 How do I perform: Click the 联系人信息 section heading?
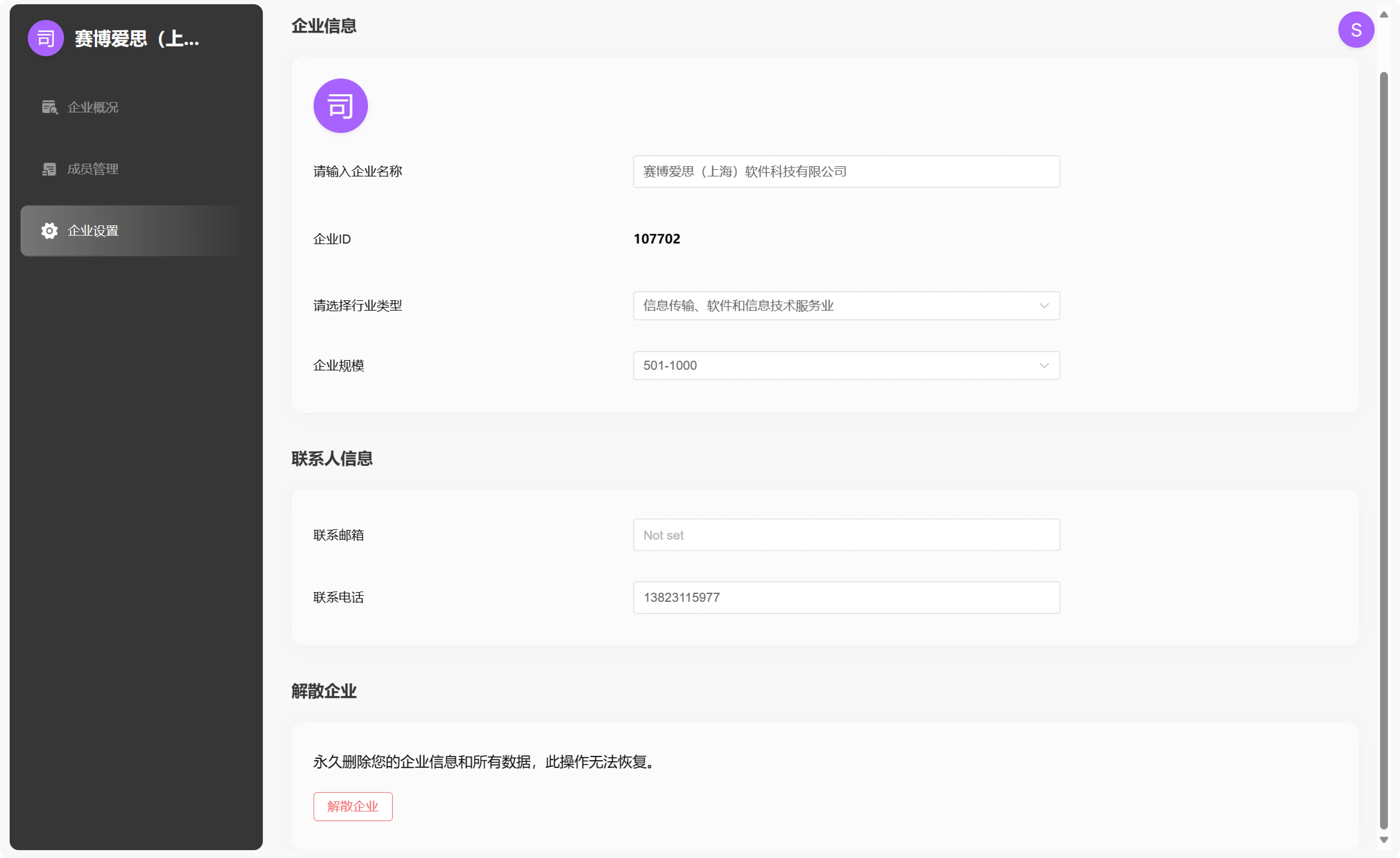(x=332, y=459)
